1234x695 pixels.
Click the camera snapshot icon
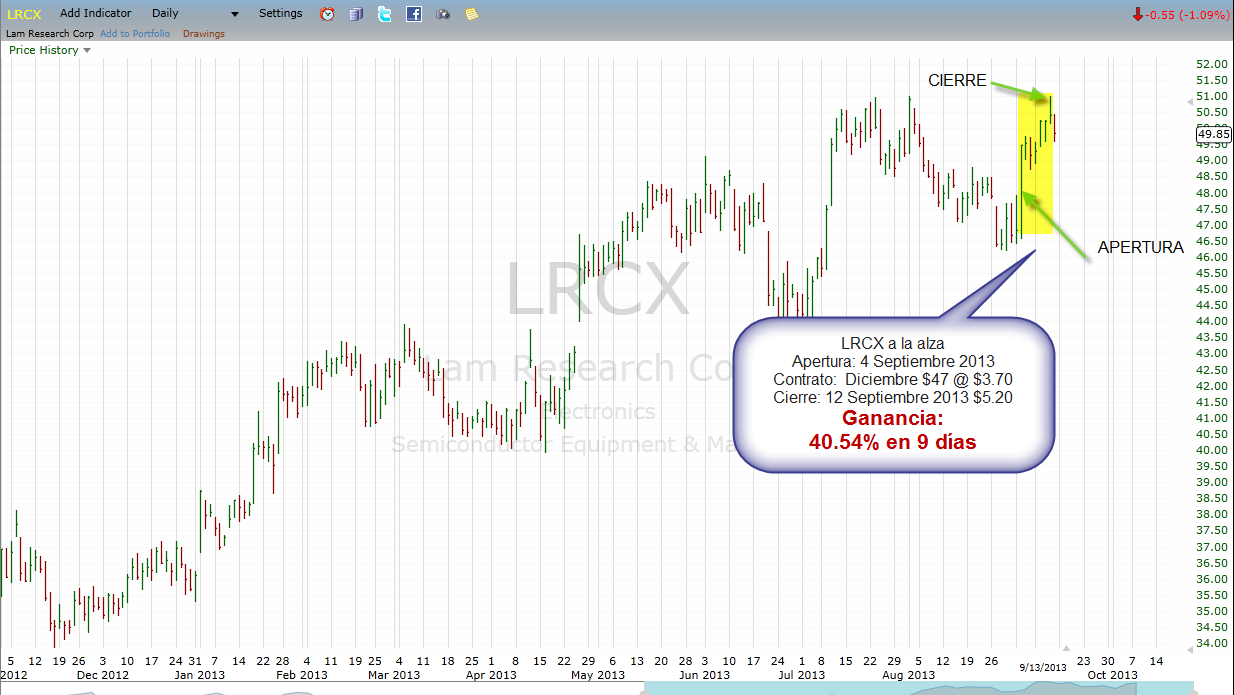tap(443, 14)
